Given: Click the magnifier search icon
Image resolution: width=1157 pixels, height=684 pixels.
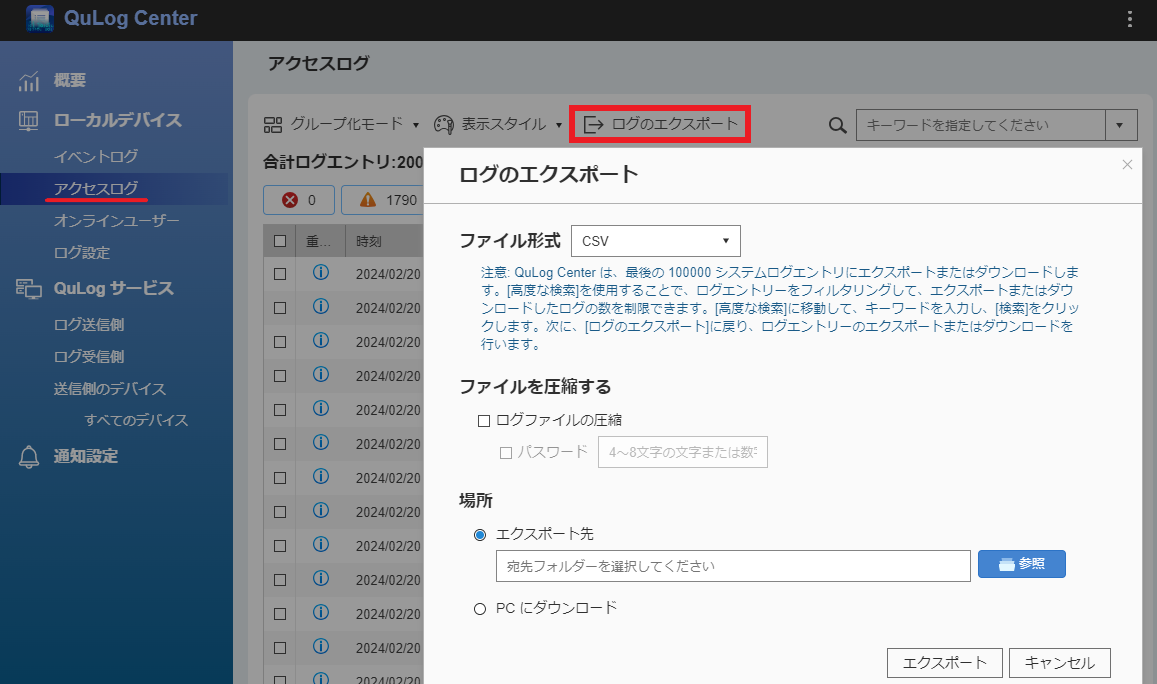Looking at the screenshot, I should (x=837, y=125).
